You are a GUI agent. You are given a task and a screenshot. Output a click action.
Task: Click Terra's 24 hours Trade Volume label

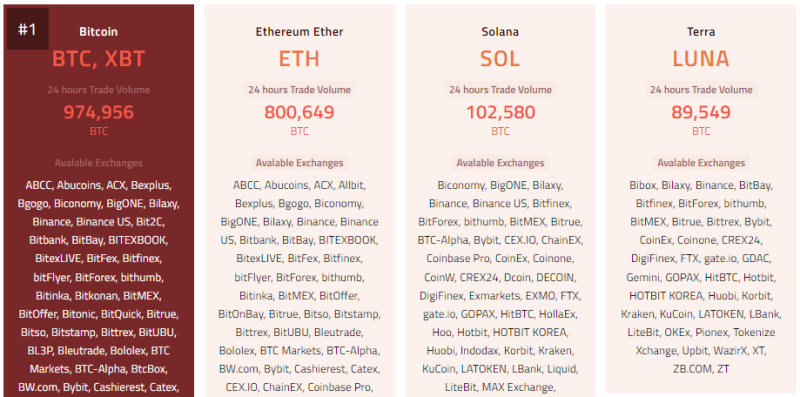(x=701, y=90)
